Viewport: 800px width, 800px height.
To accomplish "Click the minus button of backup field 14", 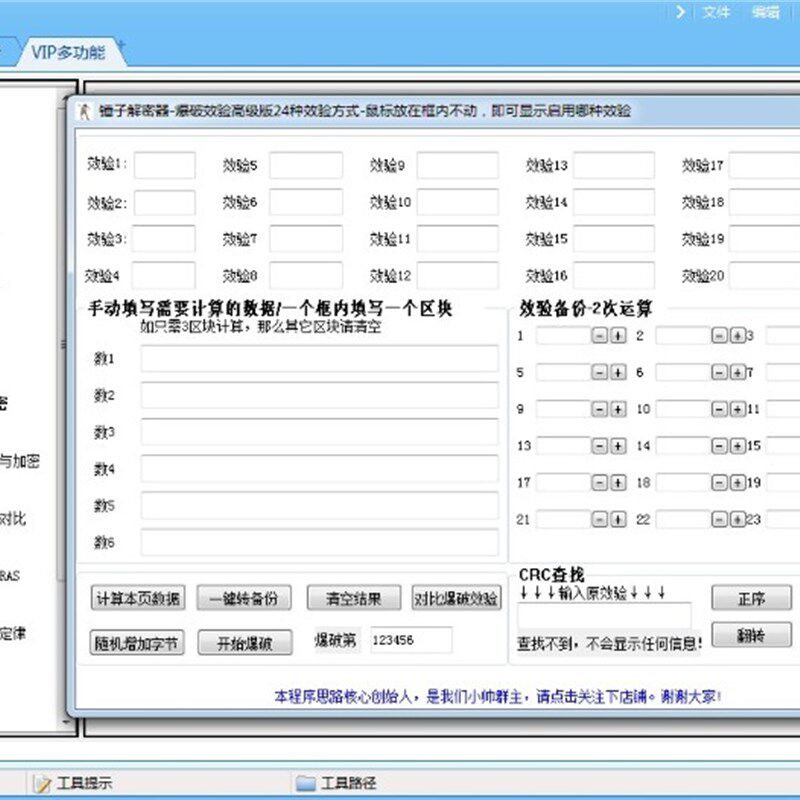I will point(719,446).
